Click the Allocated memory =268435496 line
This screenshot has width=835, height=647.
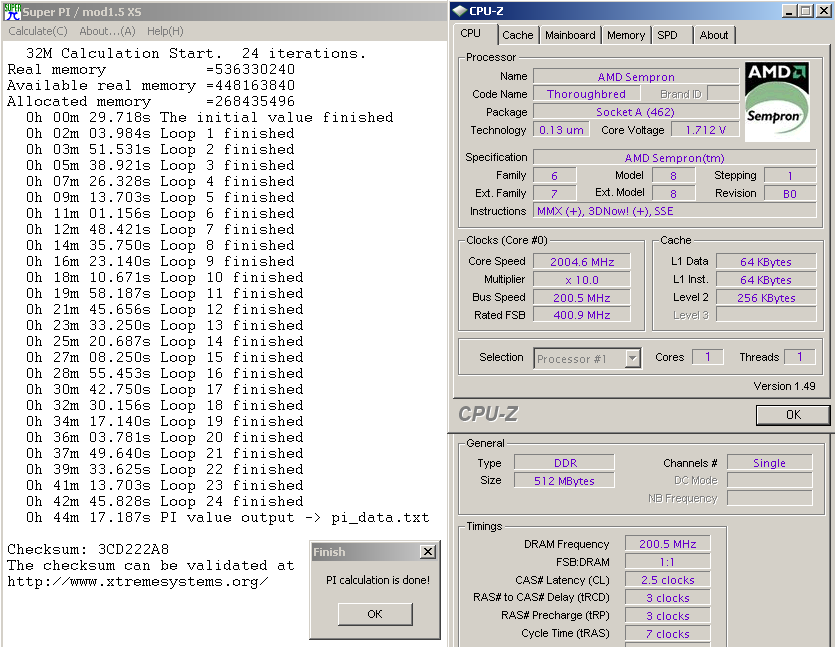[151, 101]
